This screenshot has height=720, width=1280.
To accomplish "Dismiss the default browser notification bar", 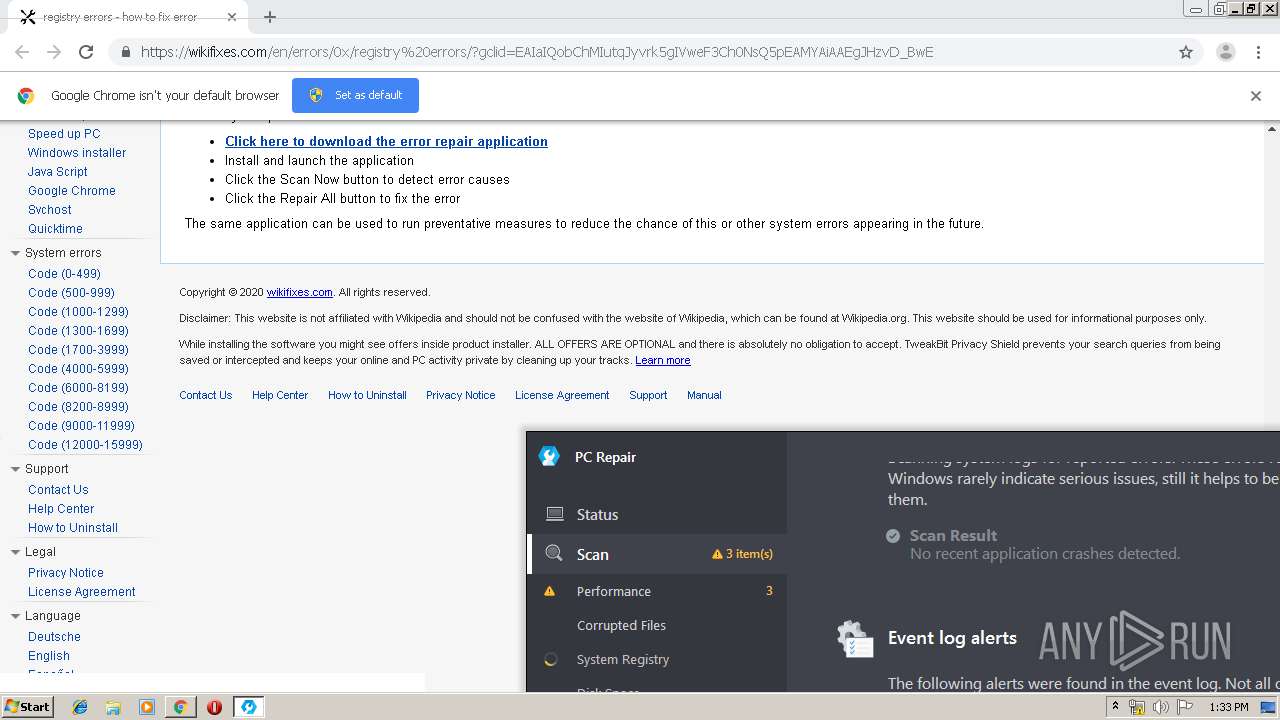I will point(1256,96).
